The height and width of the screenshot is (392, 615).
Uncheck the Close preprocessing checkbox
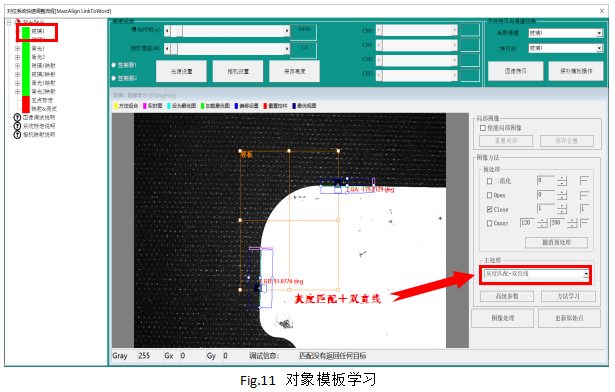[489, 210]
